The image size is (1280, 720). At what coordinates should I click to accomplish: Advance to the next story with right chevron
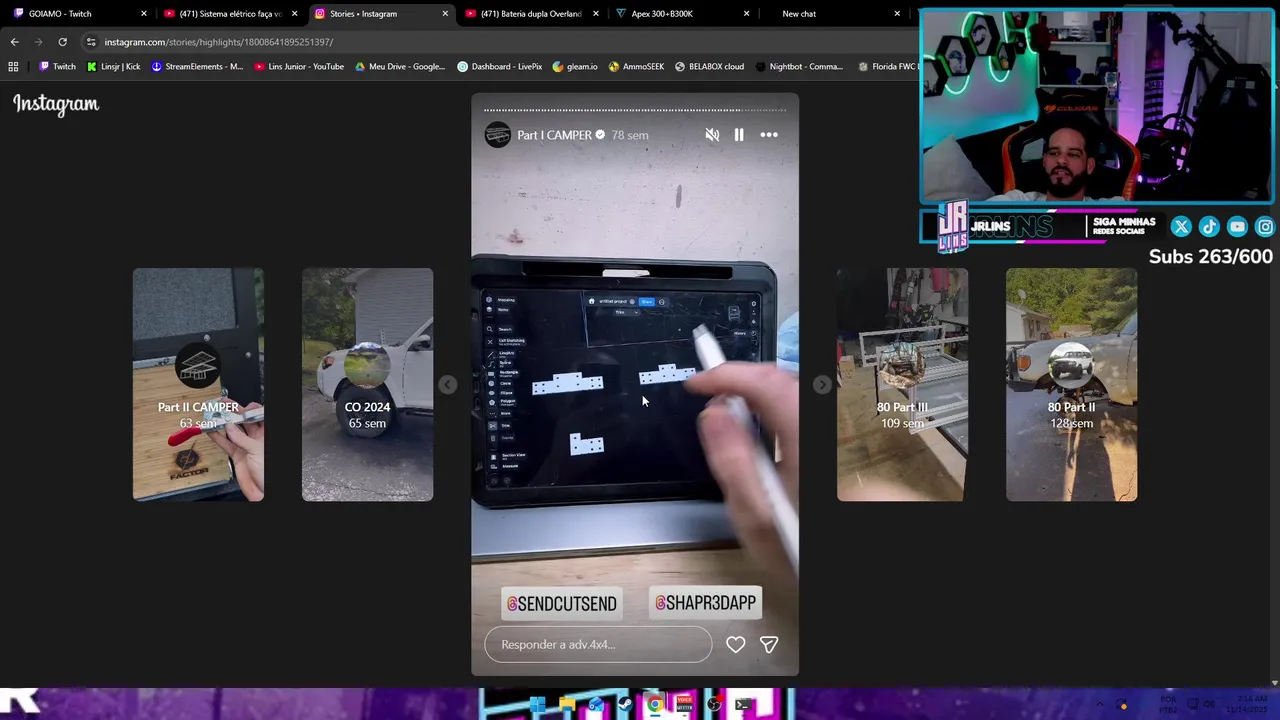tap(822, 385)
